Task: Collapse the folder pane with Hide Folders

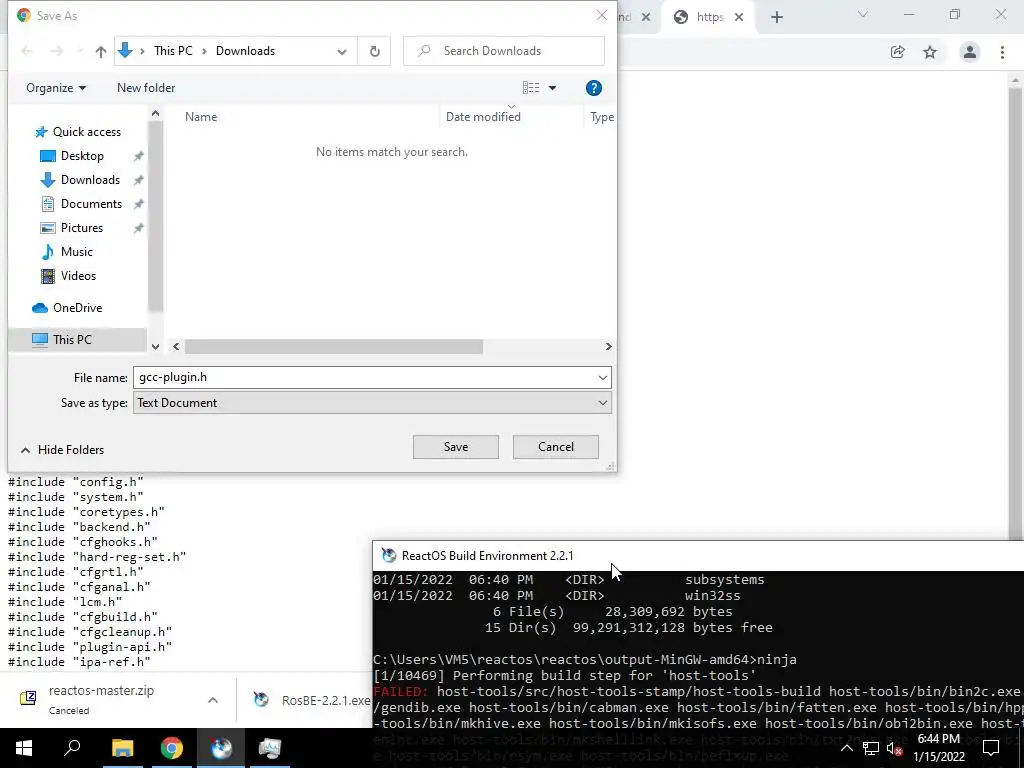Action: click(x=62, y=450)
